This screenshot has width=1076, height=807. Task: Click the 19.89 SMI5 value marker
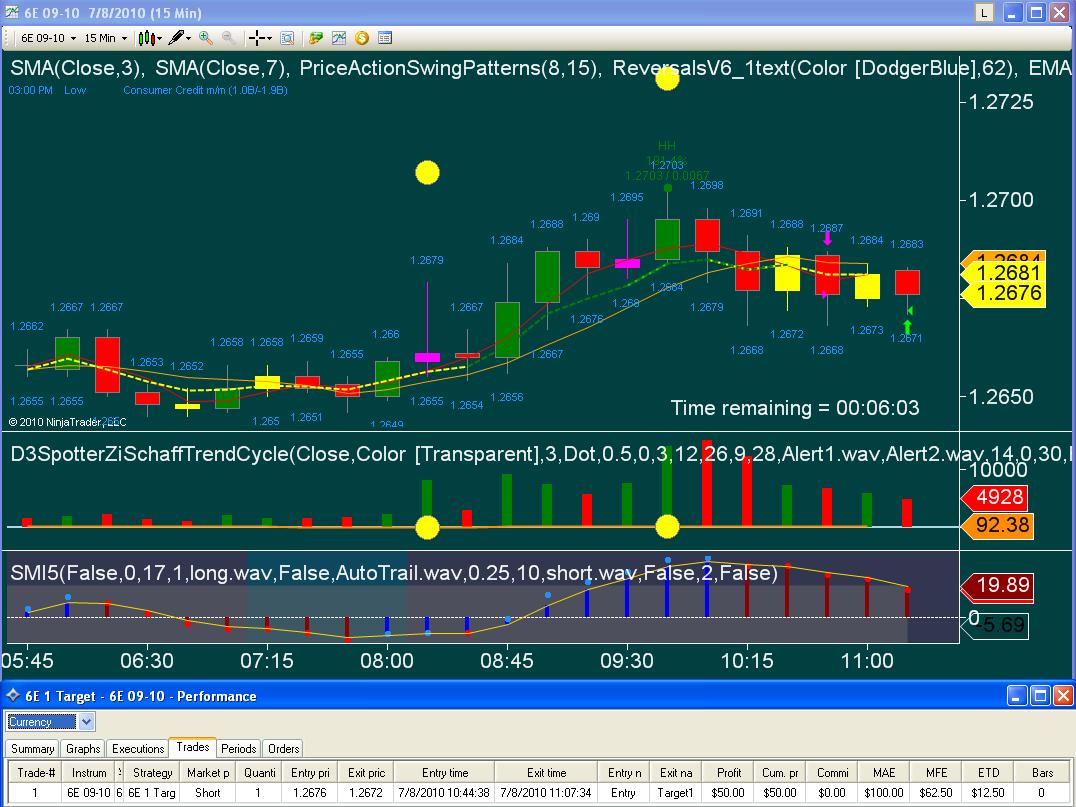point(998,585)
